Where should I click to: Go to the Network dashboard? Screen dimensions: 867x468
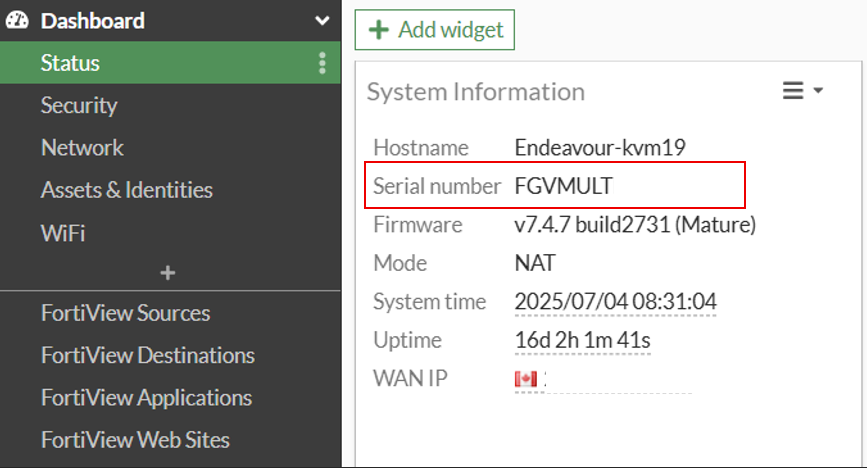point(82,148)
